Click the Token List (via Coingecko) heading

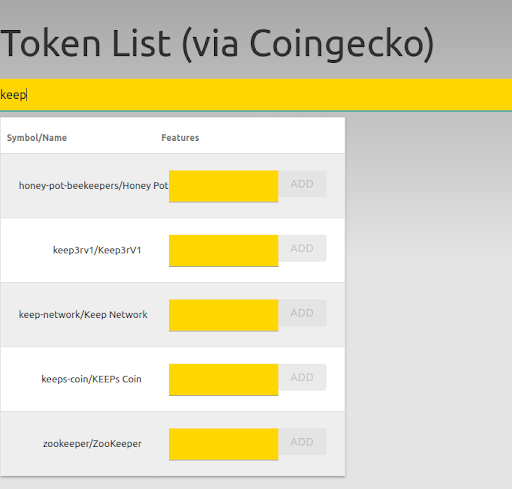pos(217,44)
